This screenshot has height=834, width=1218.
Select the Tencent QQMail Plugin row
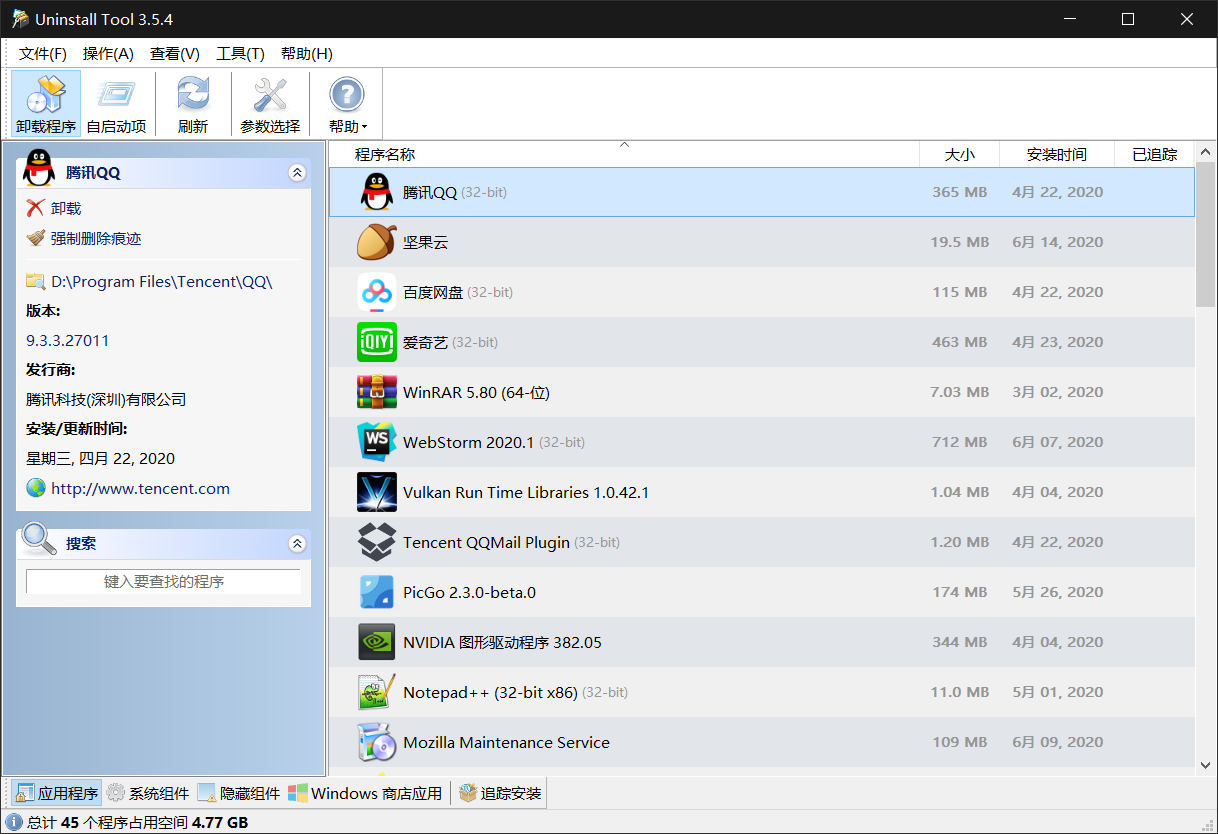(762, 542)
